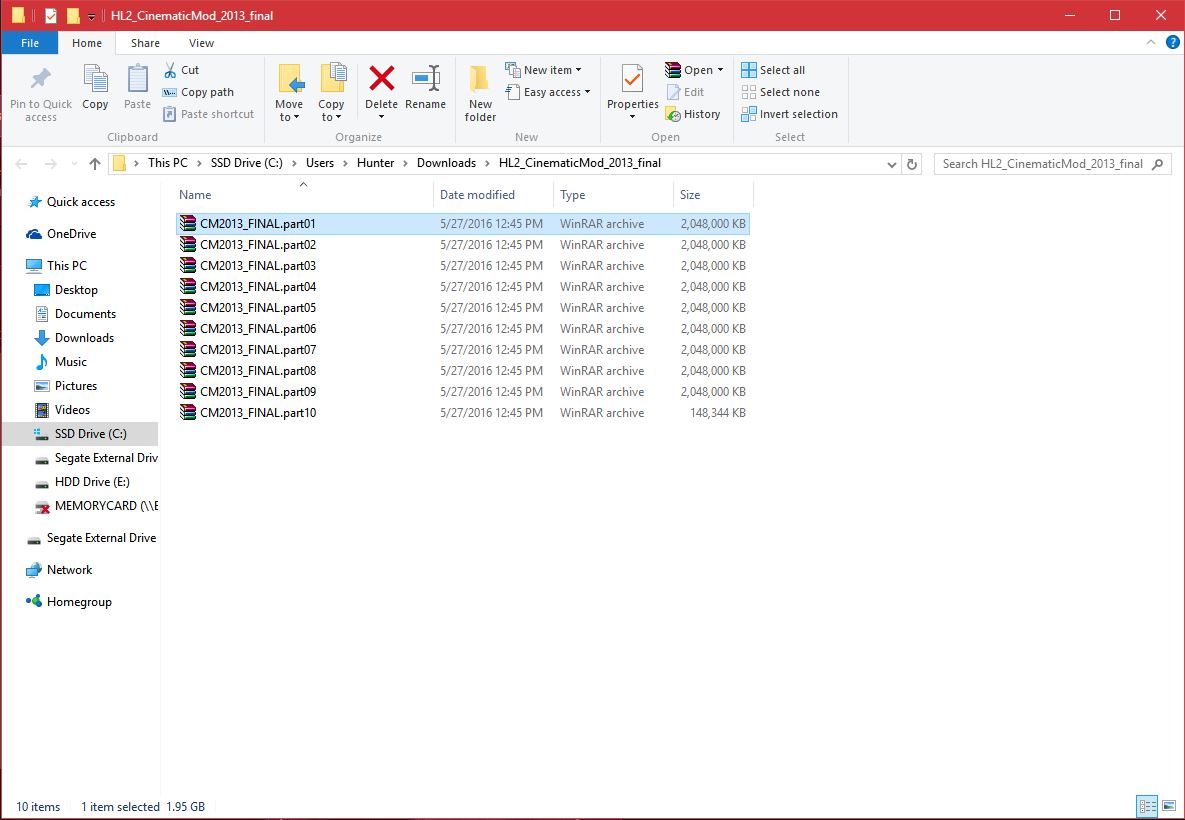Screen dimensions: 1185x820
Task: Click Select all
Action: coord(773,70)
